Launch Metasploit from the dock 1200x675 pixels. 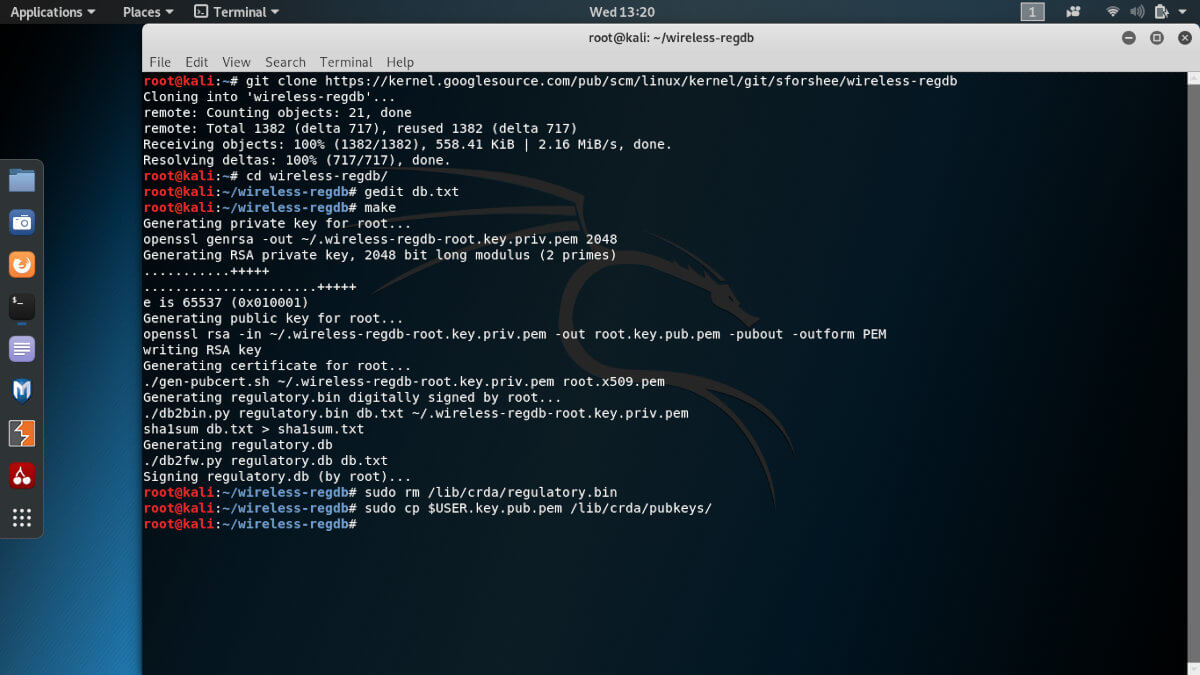(22, 391)
